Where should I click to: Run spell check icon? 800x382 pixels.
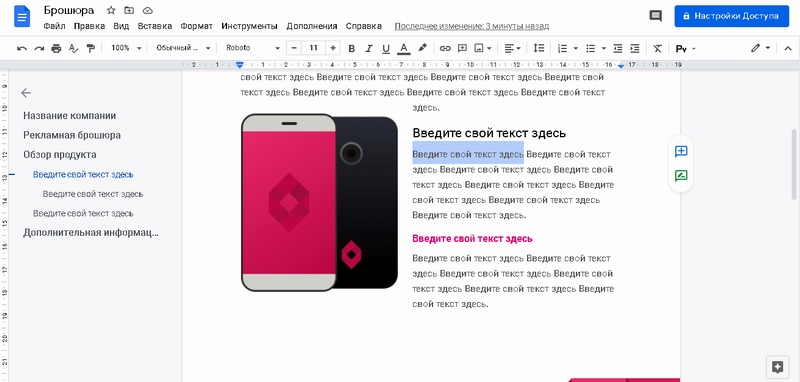coord(73,48)
